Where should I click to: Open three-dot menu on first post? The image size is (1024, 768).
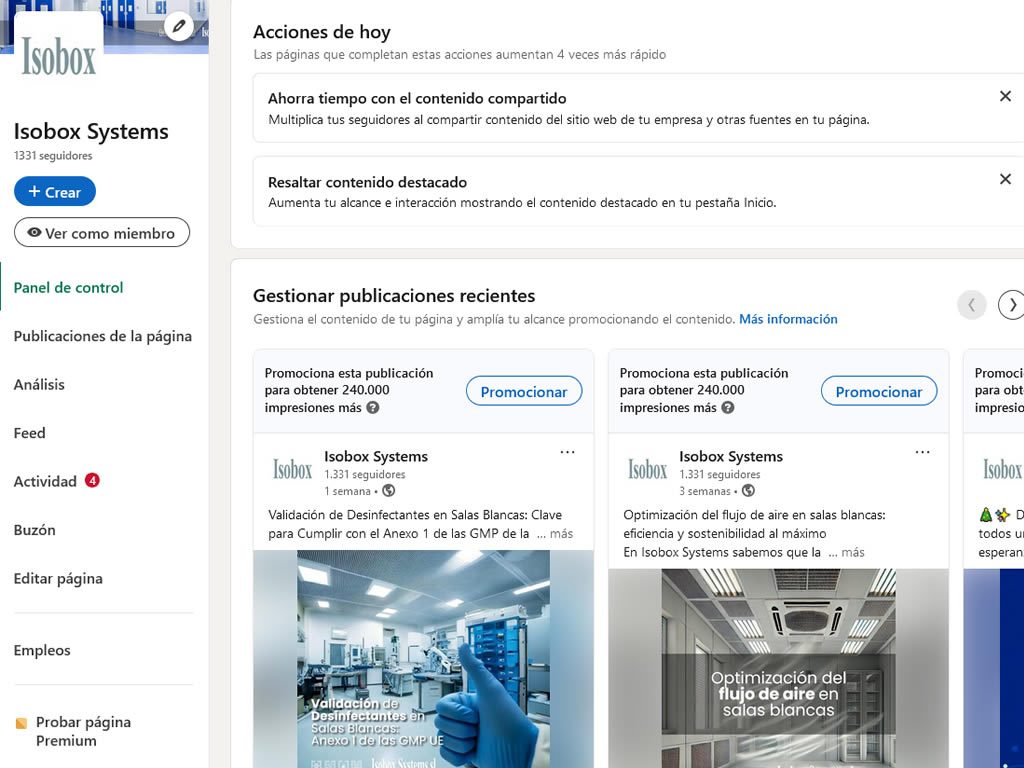[x=567, y=453]
